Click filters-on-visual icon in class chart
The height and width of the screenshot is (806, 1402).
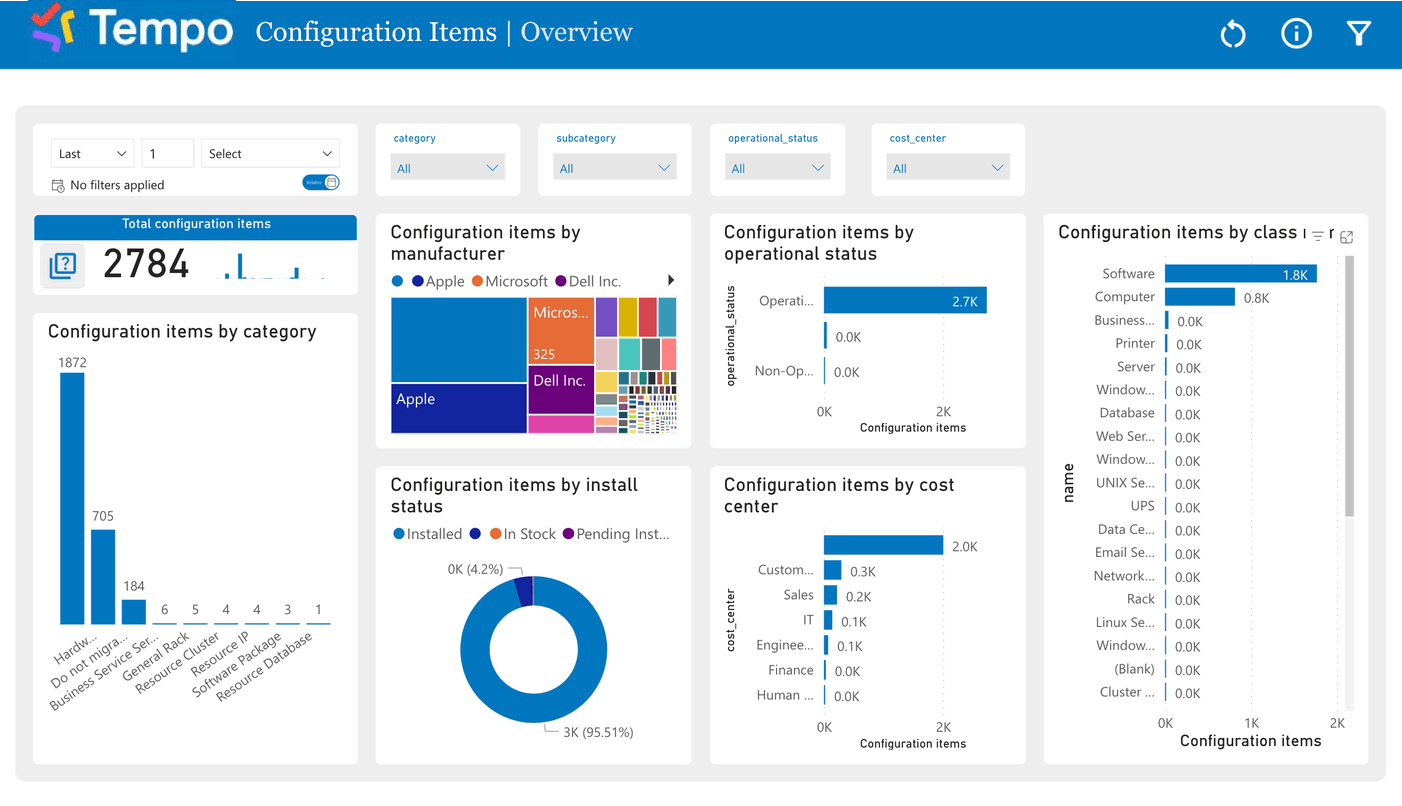tap(1318, 237)
